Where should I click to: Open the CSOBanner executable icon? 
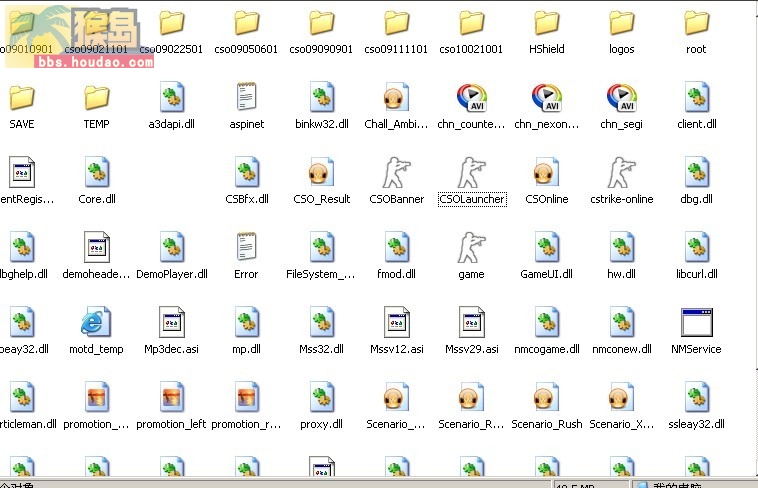(x=396, y=173)
